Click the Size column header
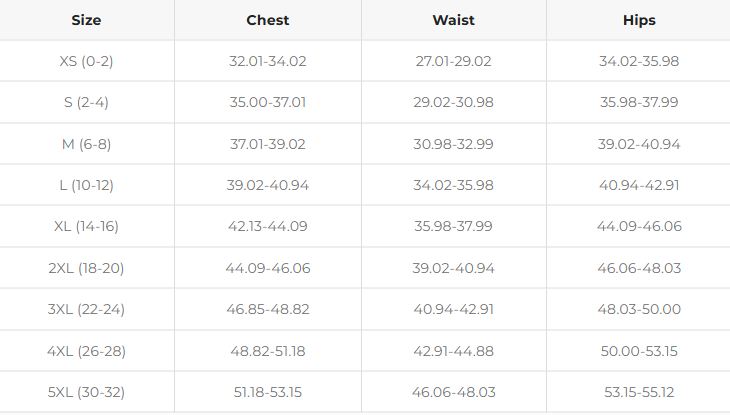Image resolution: width=730 pixels, height=415 pixels. (x=86, y=20)
